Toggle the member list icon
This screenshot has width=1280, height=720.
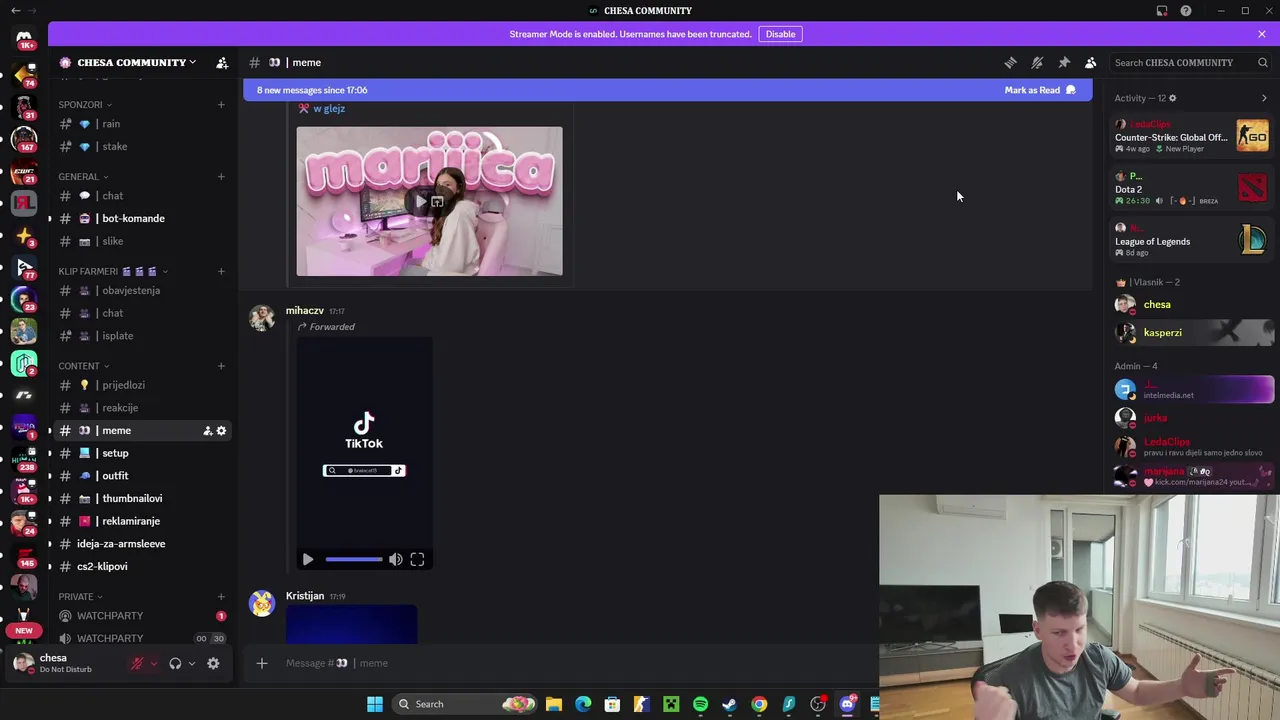coord(1091,62)
